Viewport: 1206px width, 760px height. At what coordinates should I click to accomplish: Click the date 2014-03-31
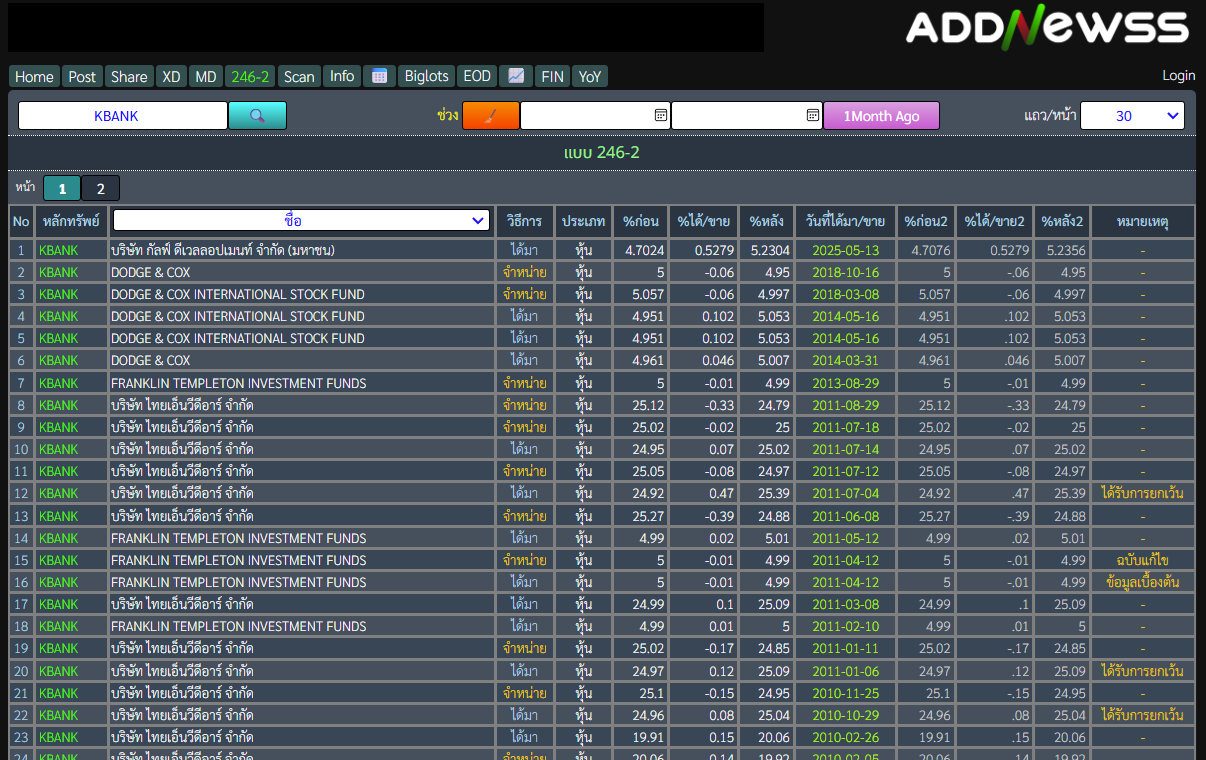[x=845, y=360]
